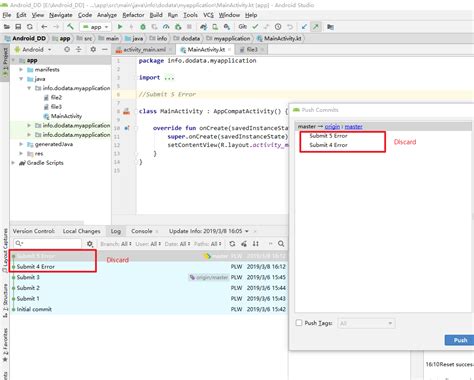Screen dimensions: 474x380
Task: Click the refresh icon in Log toolbar
Action: pyautogui.click(x=232, y=244)
